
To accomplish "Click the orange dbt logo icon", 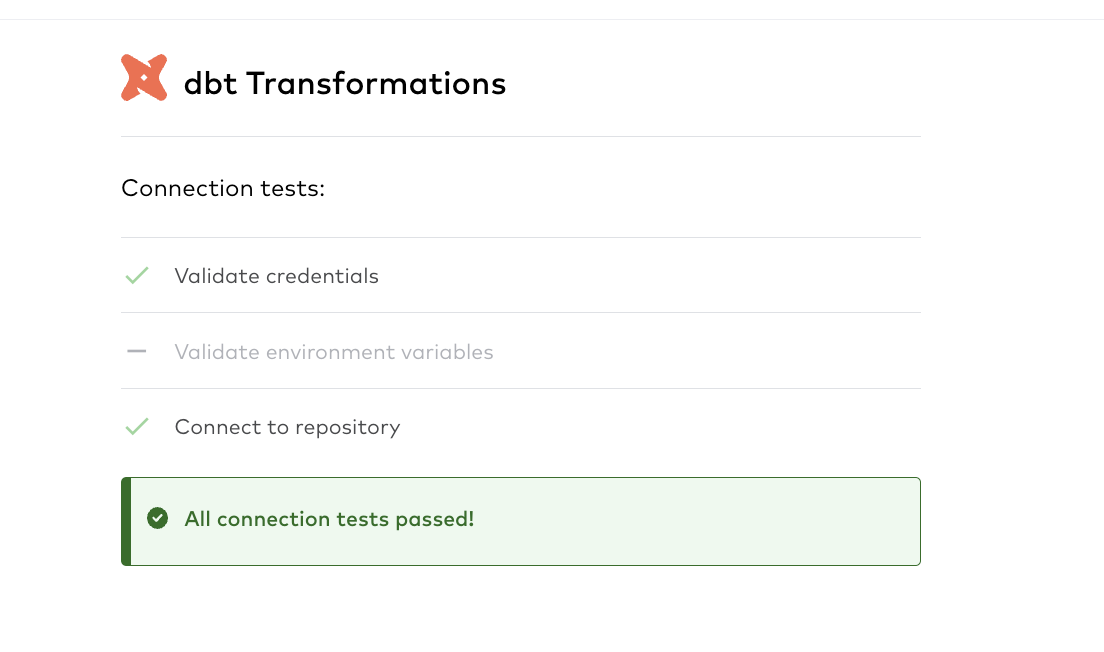I will [x=144, y=77].
